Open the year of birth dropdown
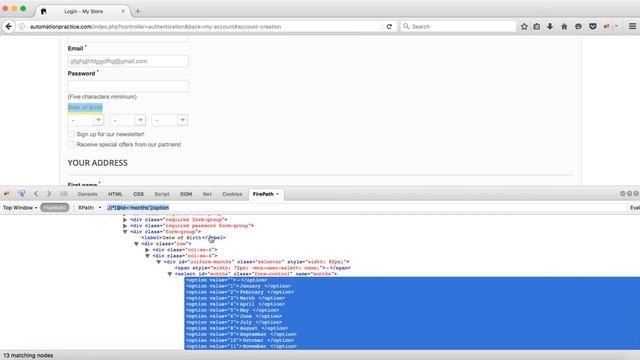This screenshot has height=360, width=640. click(170, 120)
